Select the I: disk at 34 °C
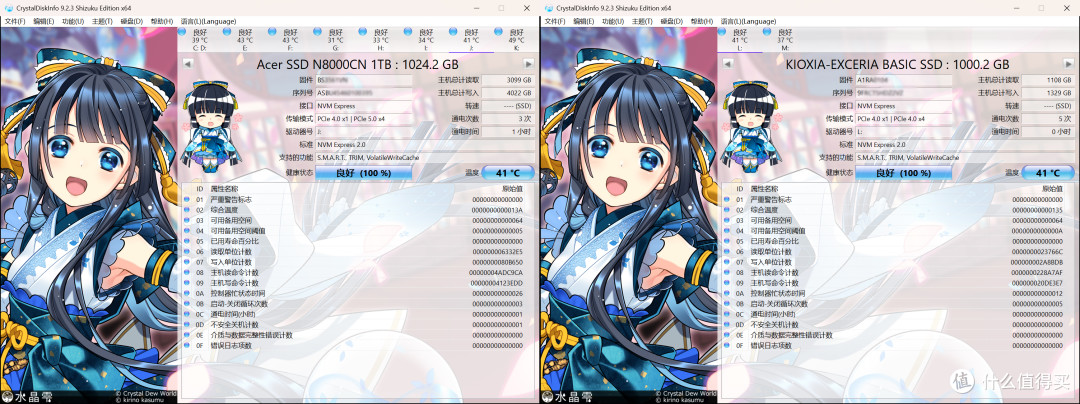 tap(426, 39)
